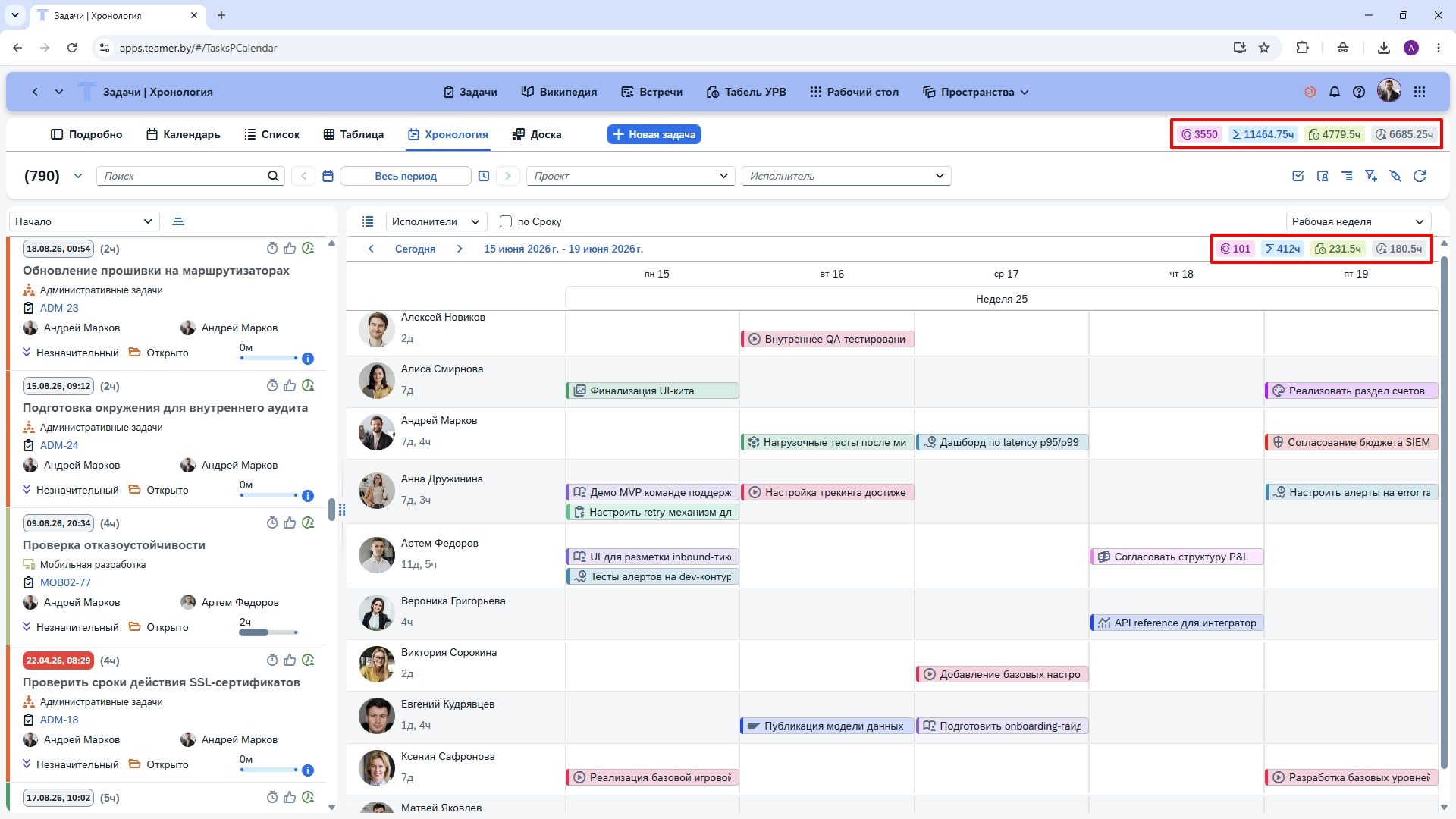Click the thumbs-up icon on ADM-23 task
The height and width of the screenshot is (819, 1456).
(x=290, y=248)
